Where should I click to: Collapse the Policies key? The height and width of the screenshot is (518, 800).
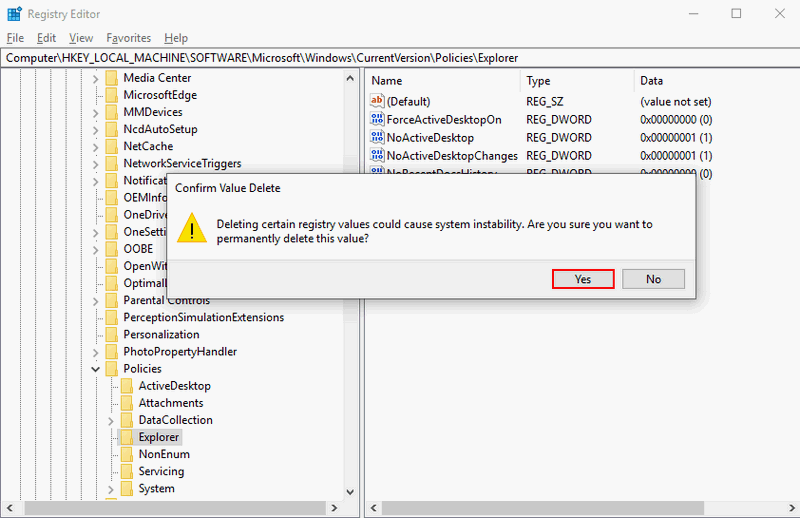(x=95, y=369)
